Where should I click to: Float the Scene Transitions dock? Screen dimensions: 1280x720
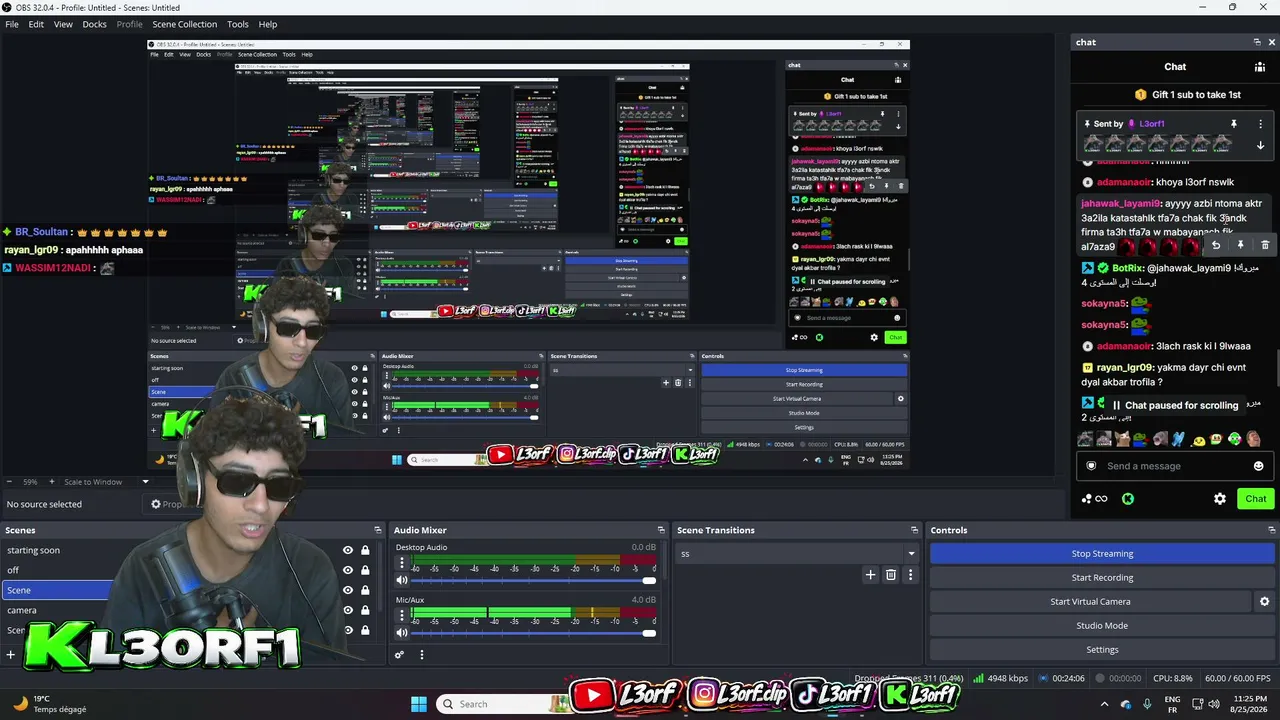click(x=914, y=530)
